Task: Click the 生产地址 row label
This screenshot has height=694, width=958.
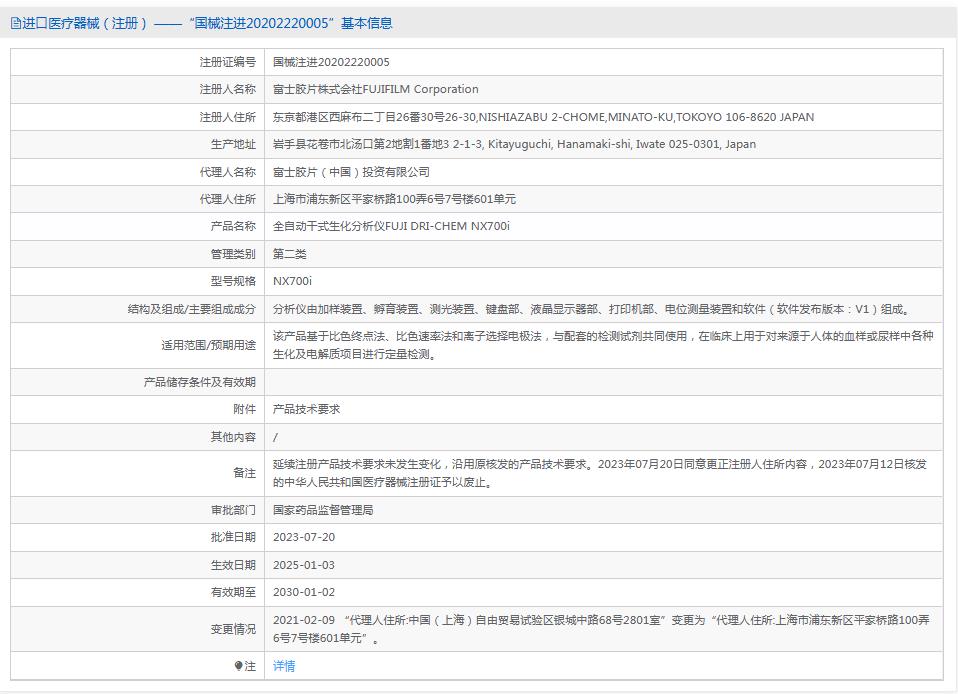Action: (233, 145)
